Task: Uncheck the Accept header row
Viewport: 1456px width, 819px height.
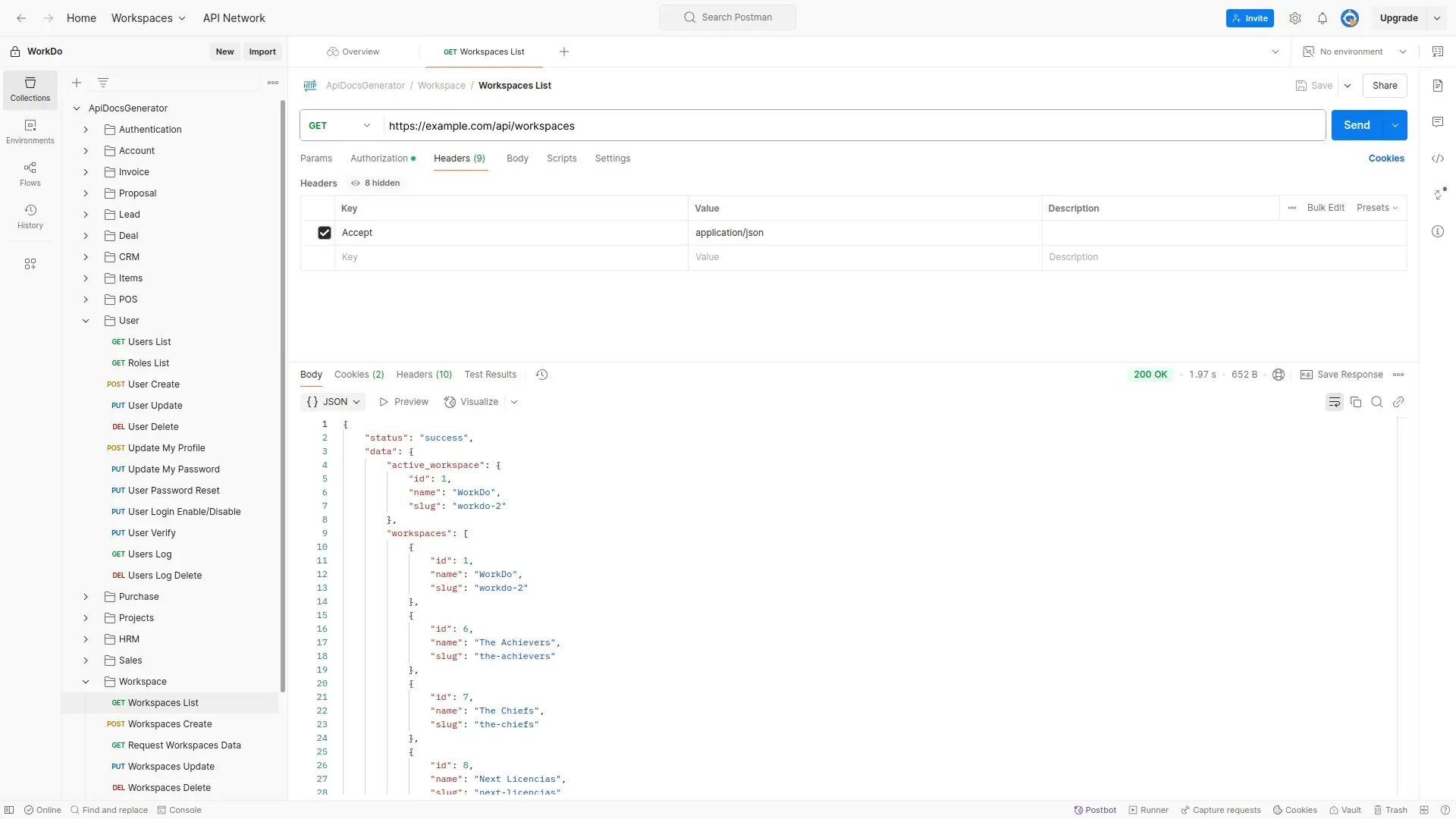Action: (324, 233)
